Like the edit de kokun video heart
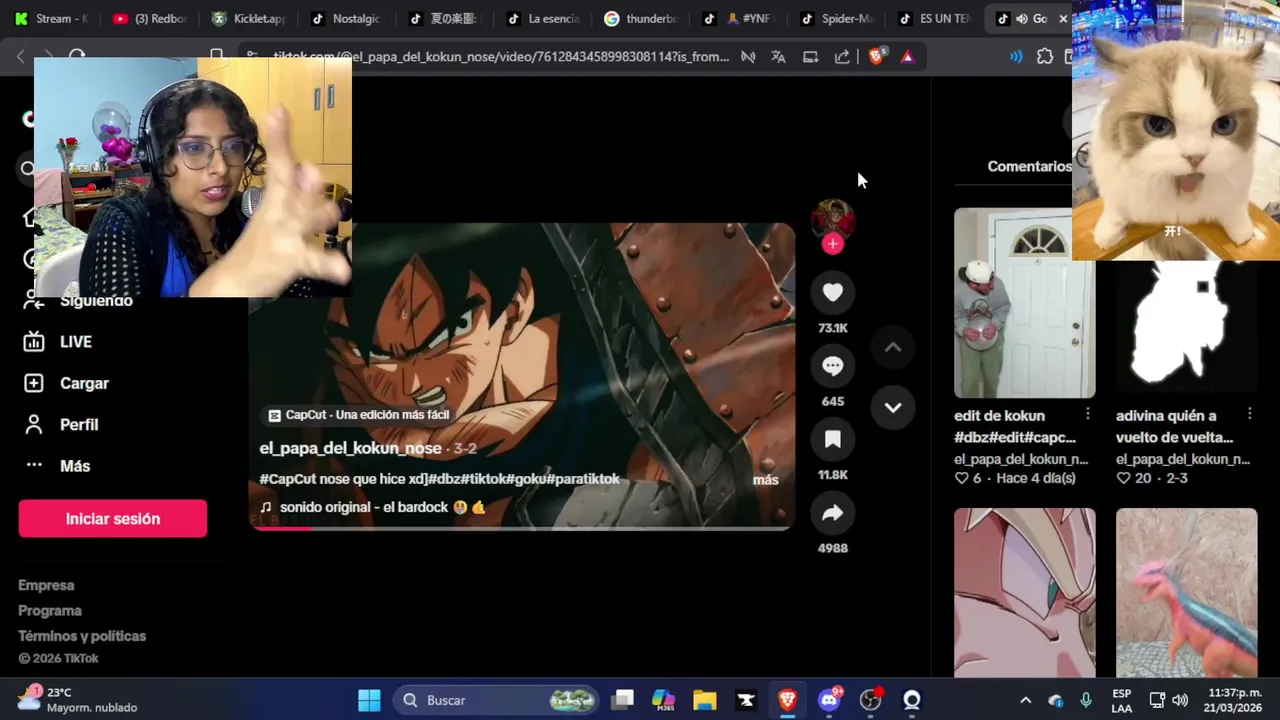This screenshot has height=720, width=1280. 962,478
